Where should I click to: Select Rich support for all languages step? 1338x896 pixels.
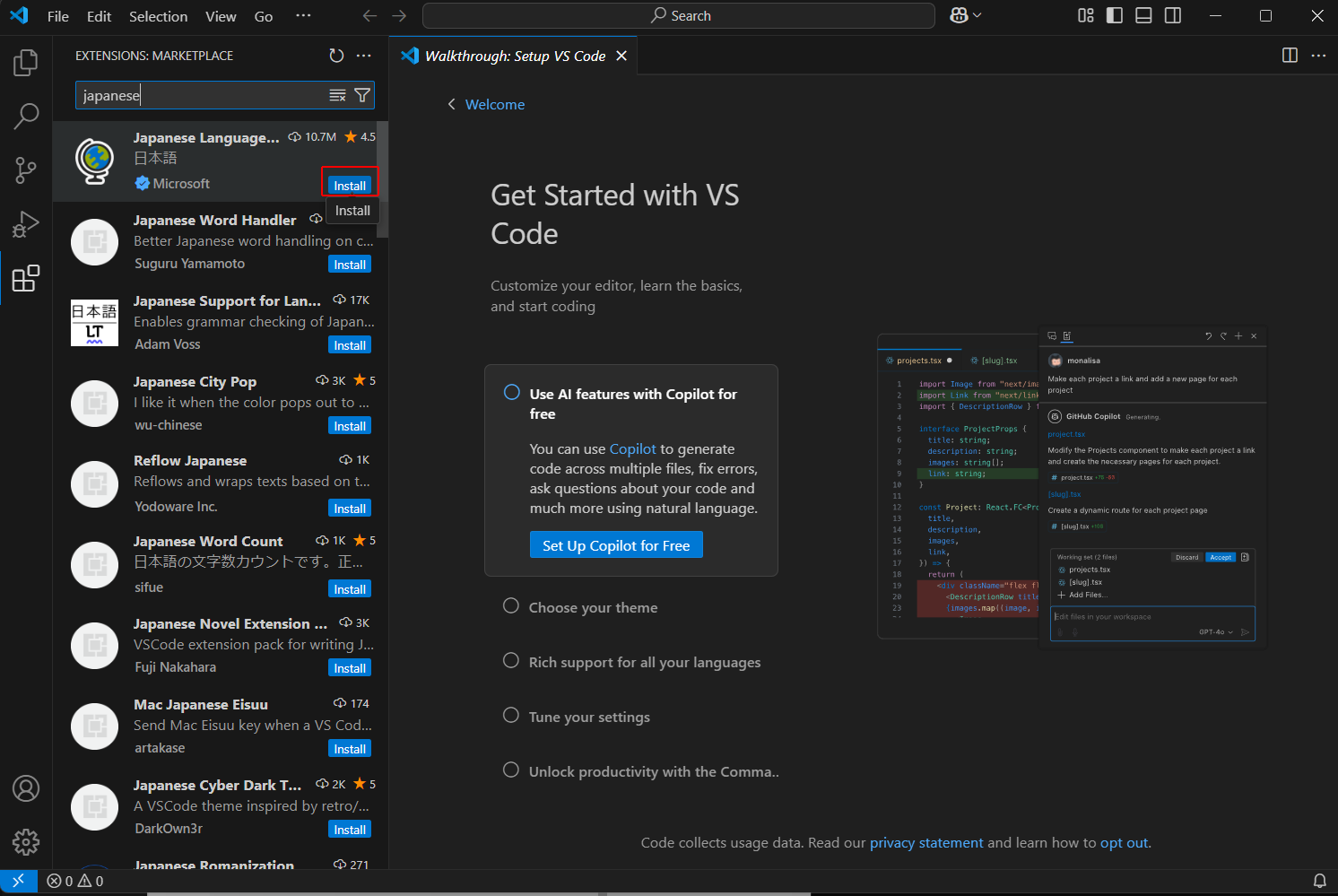click(x=644, y=662)
